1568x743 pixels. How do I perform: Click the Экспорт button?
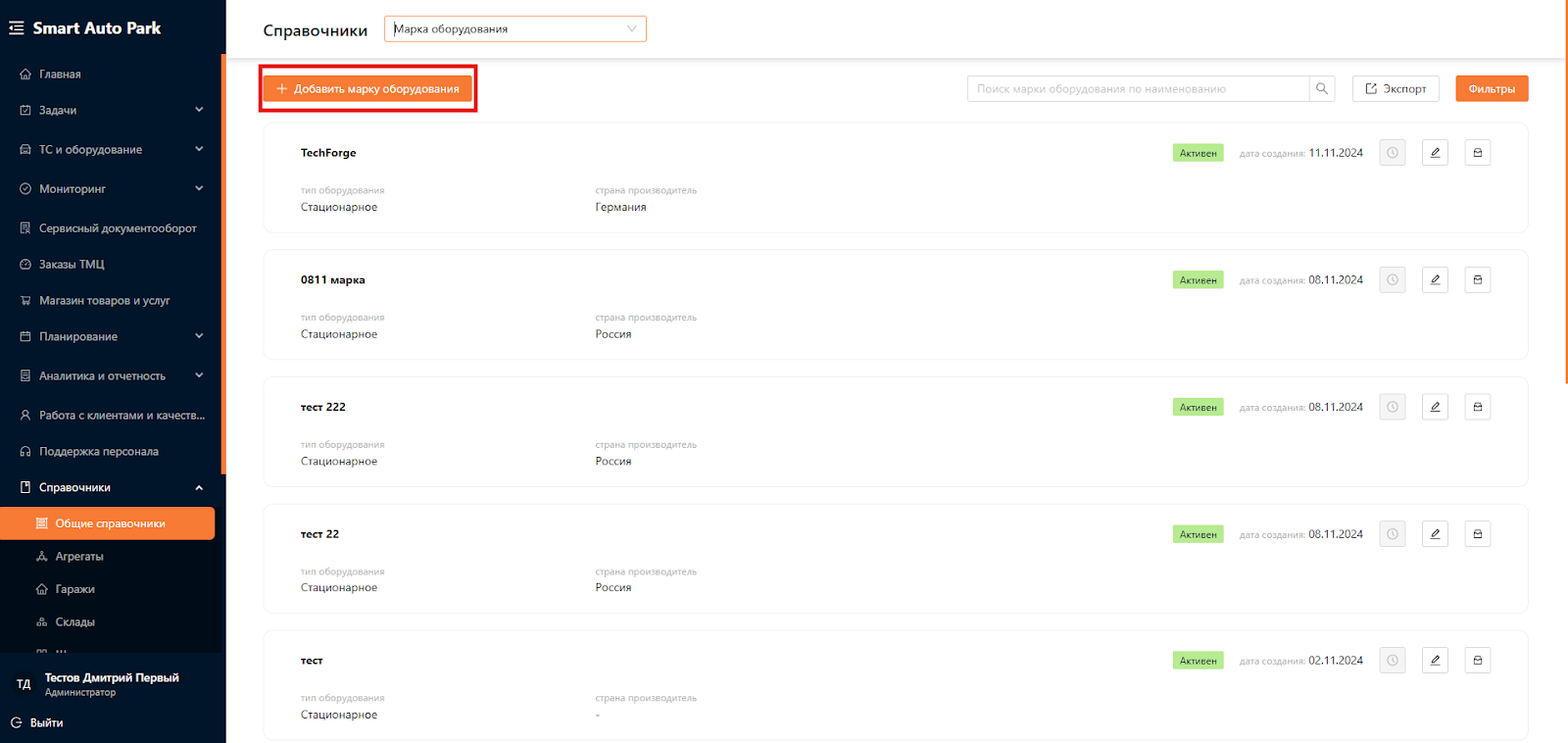[x=1396, y=89]
